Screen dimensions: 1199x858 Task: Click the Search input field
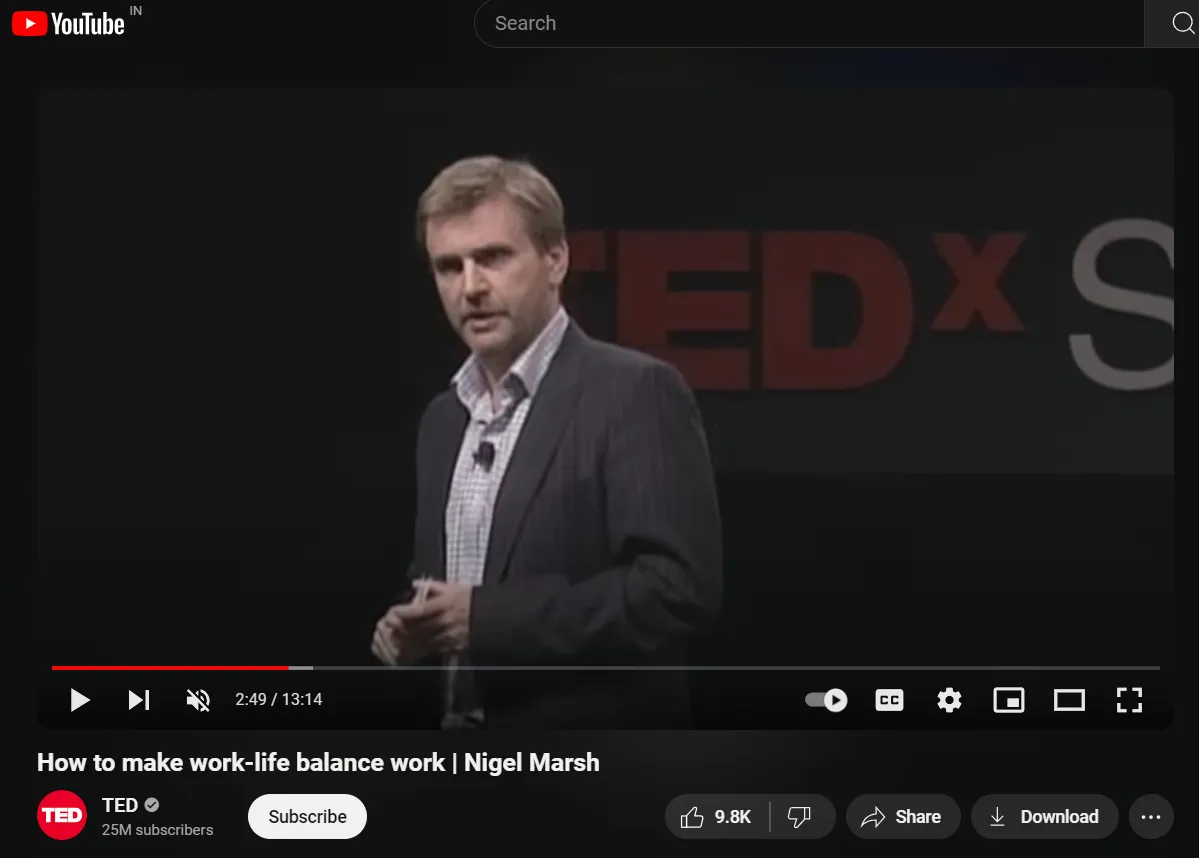[x=809, y=24]
